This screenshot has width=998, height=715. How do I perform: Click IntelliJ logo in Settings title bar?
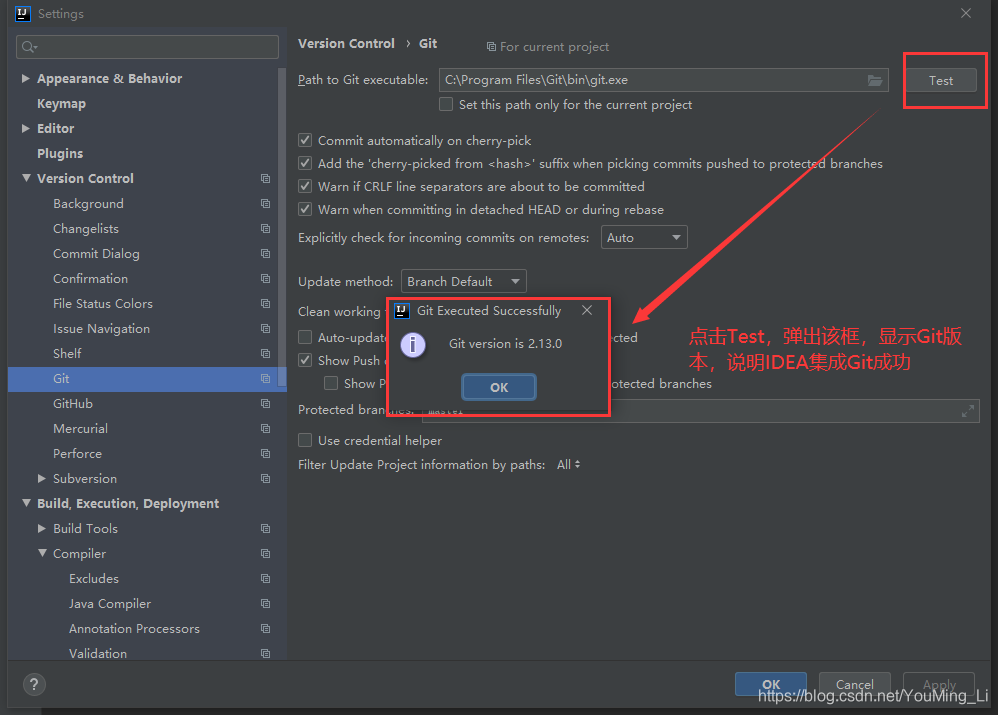[23, 13]
